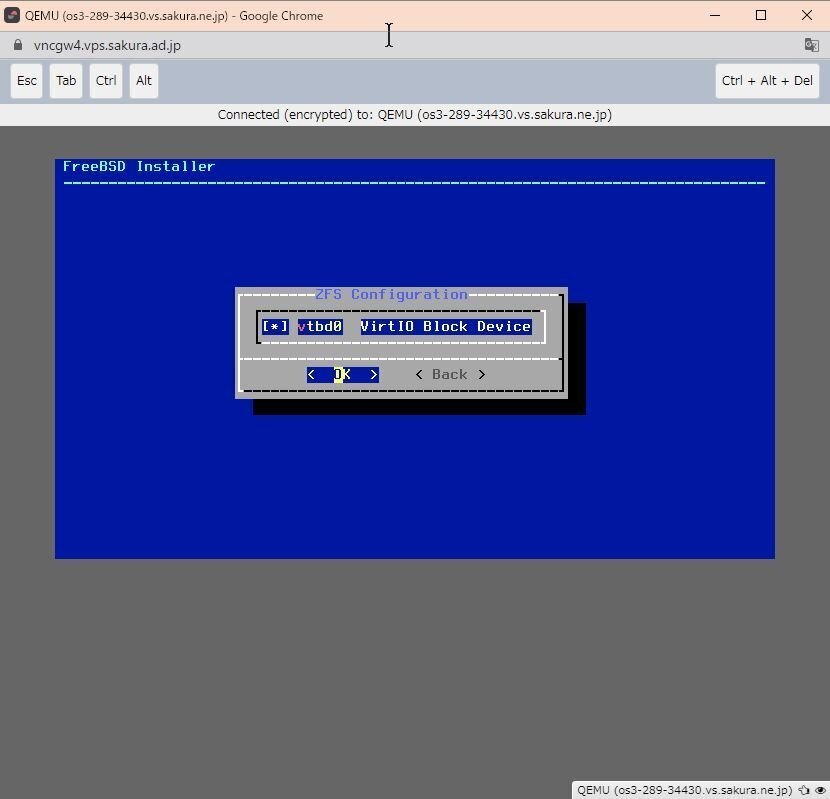Minimize the Chrome window
Viewport: 830px width, 799px height.
pos(715,15)
